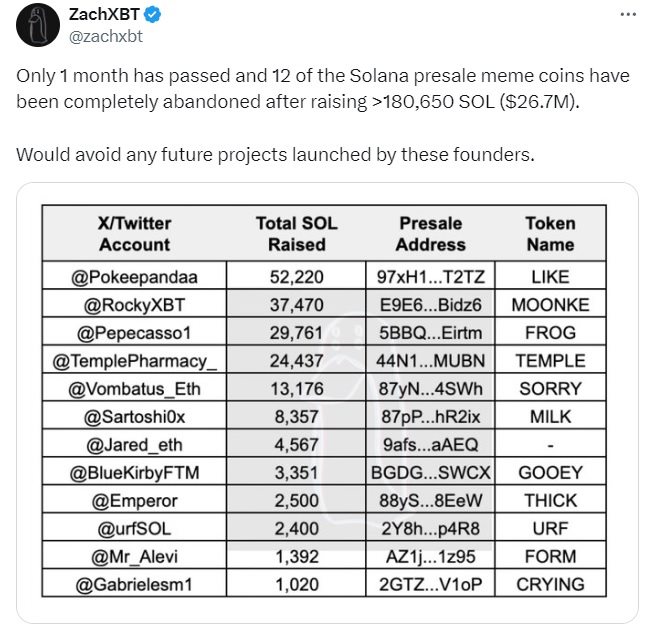Select the @RockyXBT row entry

[135, 305]
